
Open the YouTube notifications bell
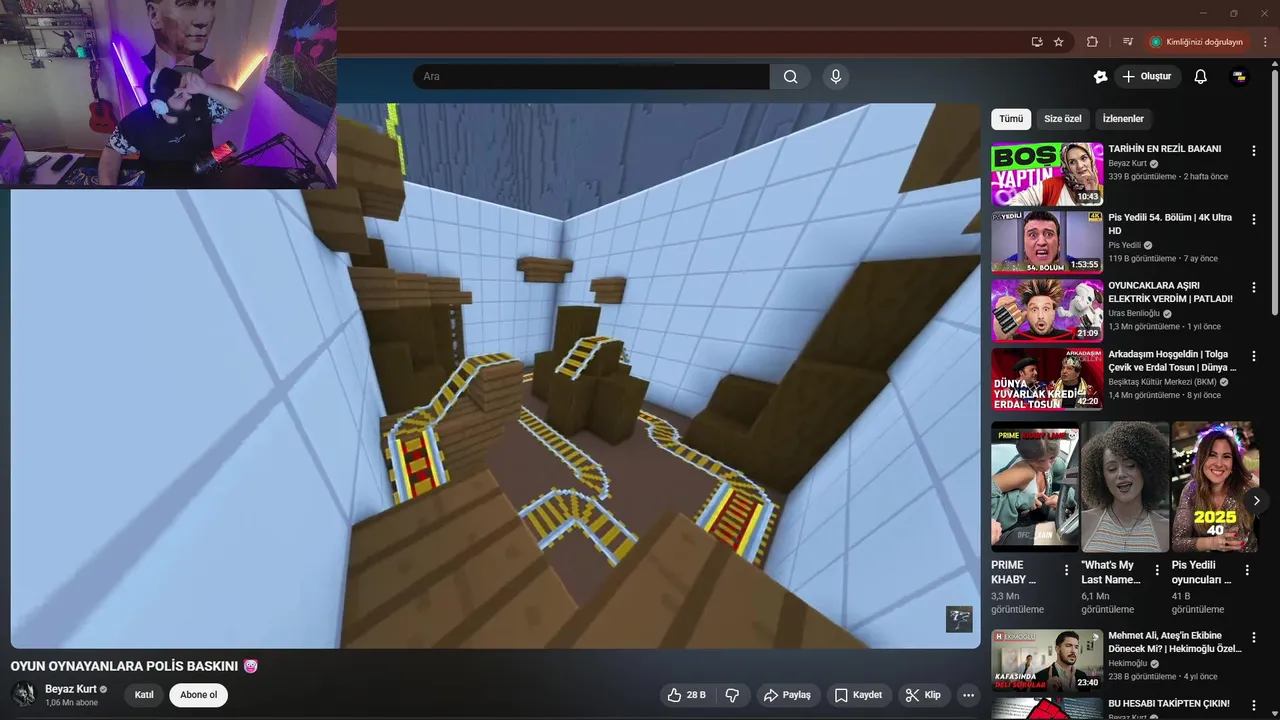coord(1201,77)
